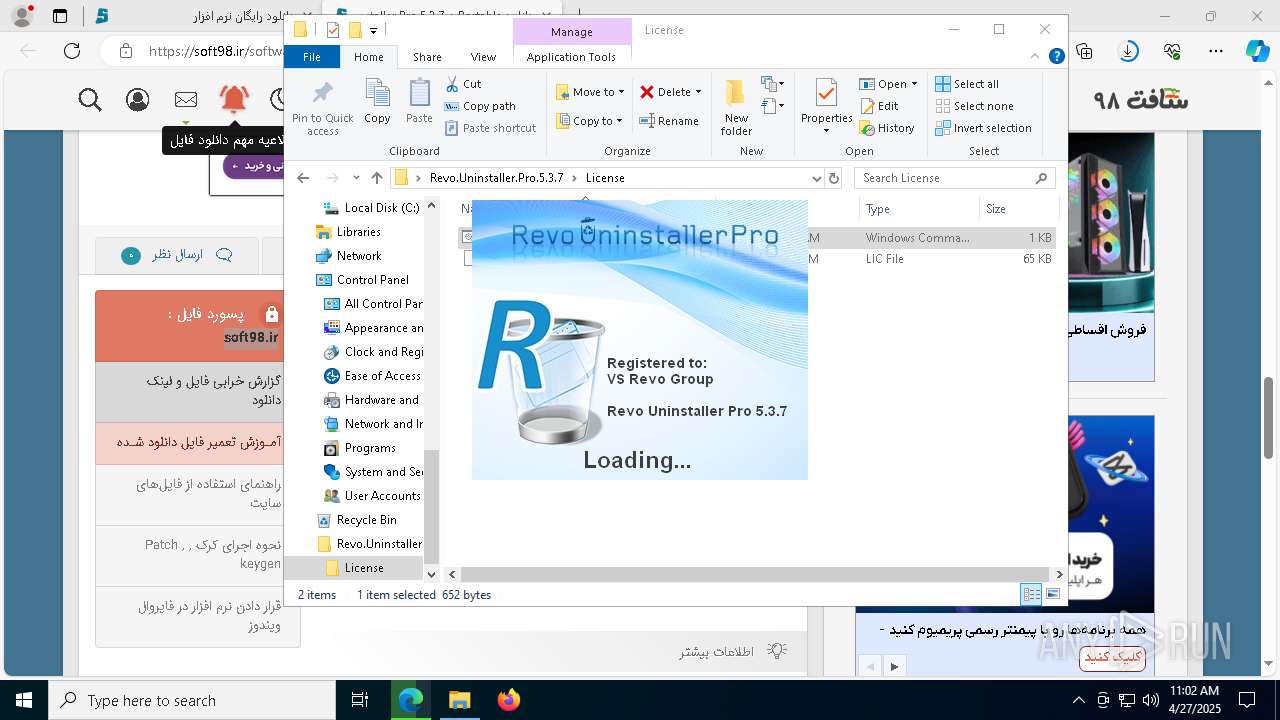Open Move to dropdown

click(590, 92)
